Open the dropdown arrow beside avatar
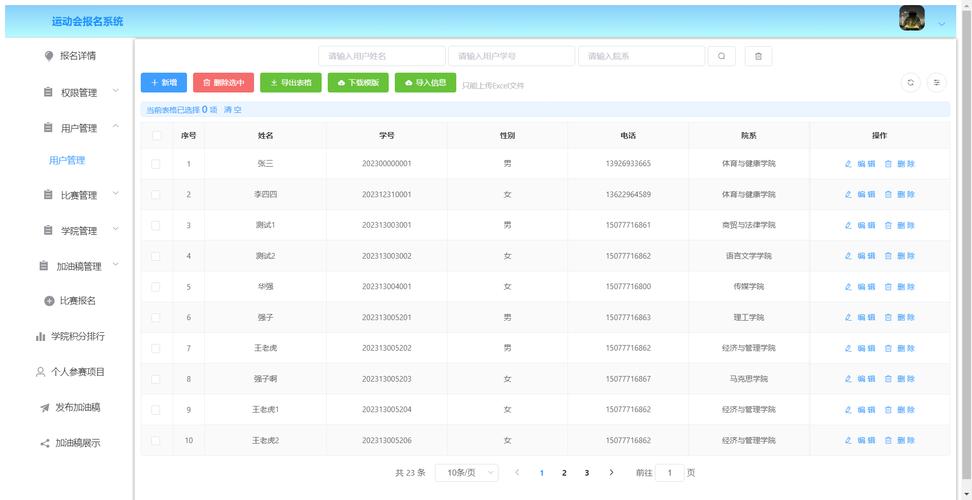972x500 pixels. [x=942, y=24]
